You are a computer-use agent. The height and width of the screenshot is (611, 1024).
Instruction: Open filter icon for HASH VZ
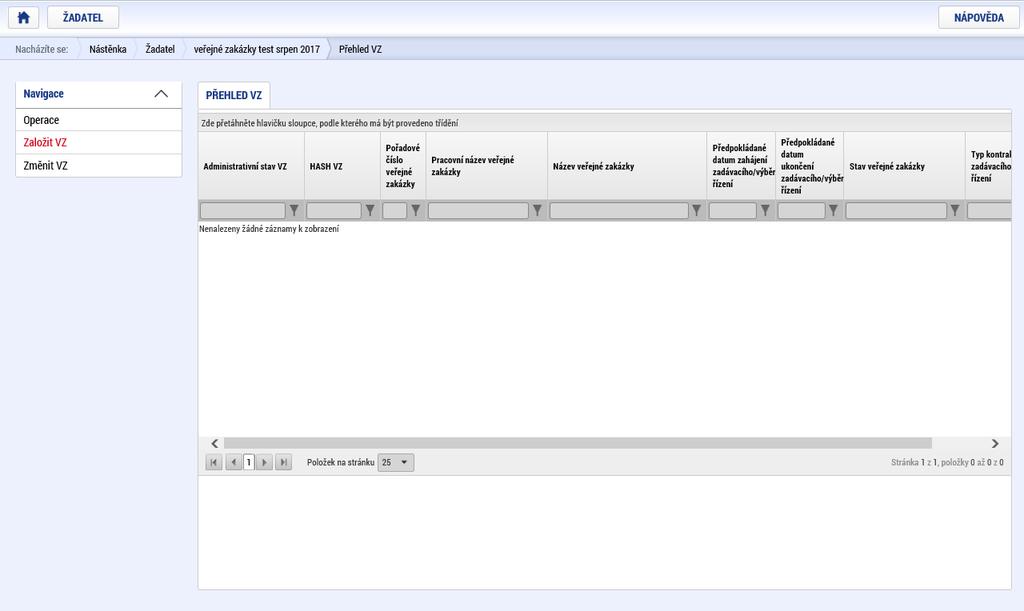(370, 210)
